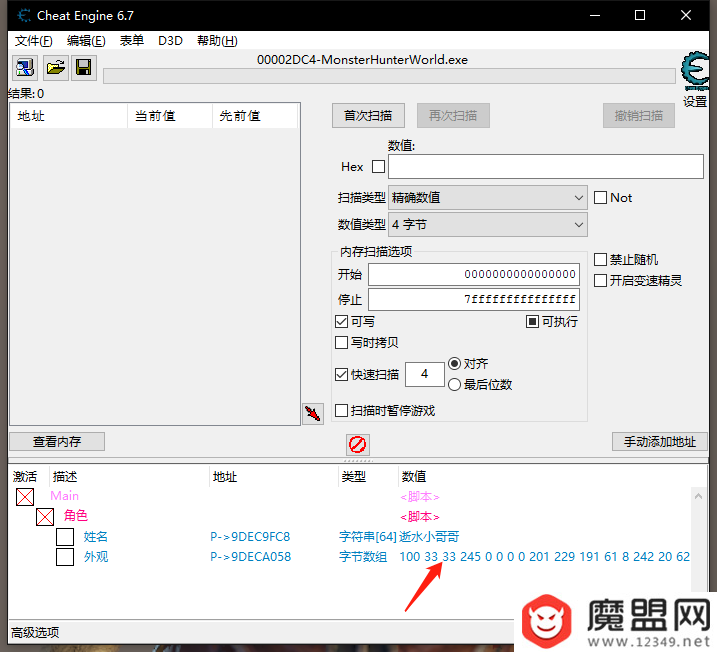Enable 开启变速精灵 checkbox

[600, 280]
